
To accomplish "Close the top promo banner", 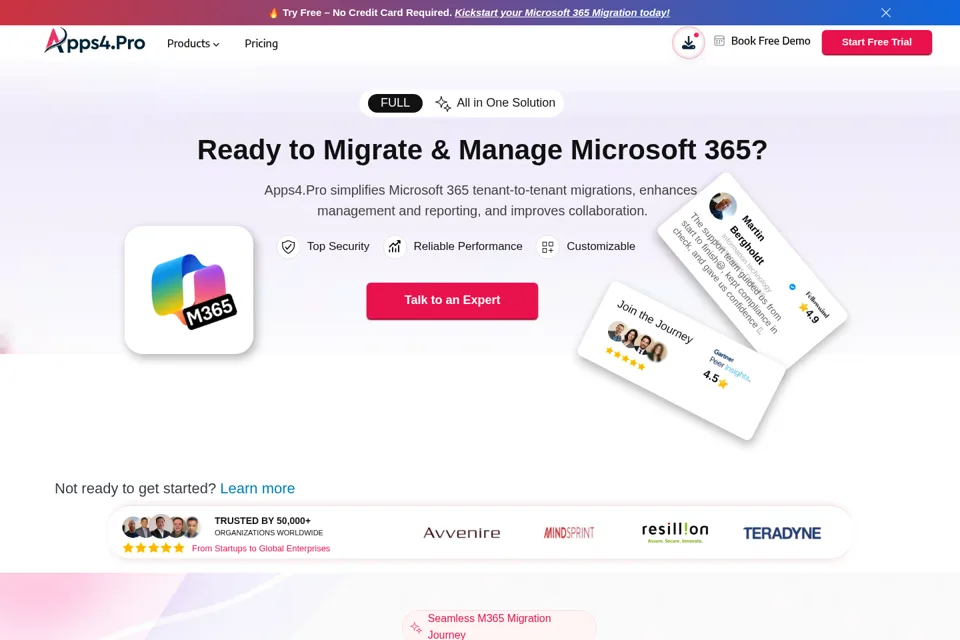I will pos(885,12).
